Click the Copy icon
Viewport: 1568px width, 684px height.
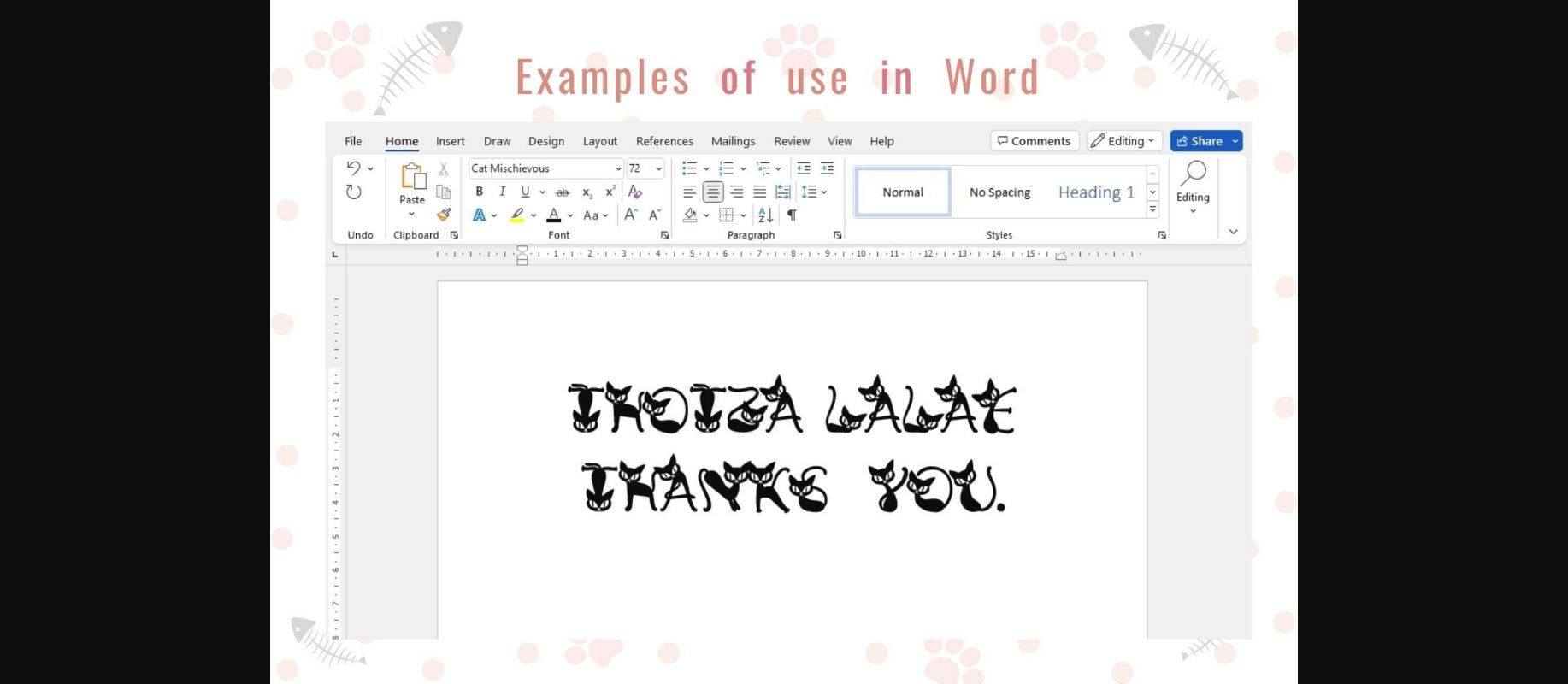(443, 192)
